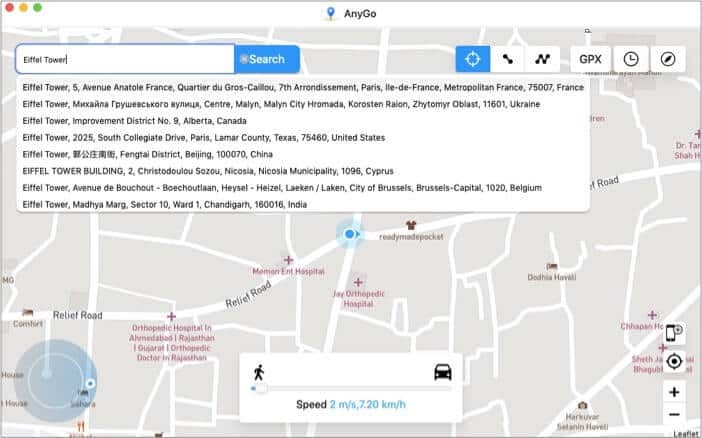Viewport: 702px width, 438px height.
Task: Open the compass icon in toolbar
Action: pos(668,59)
